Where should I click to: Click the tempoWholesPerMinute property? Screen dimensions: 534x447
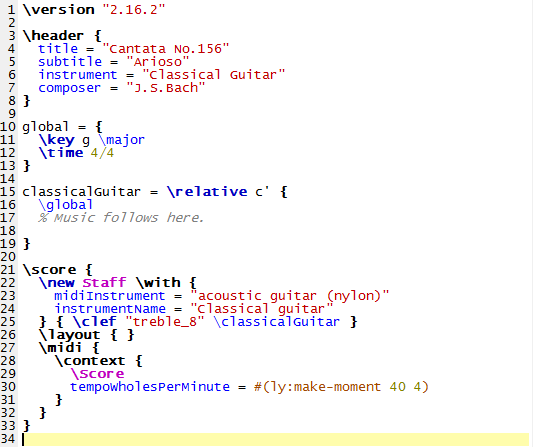point(150,387)
